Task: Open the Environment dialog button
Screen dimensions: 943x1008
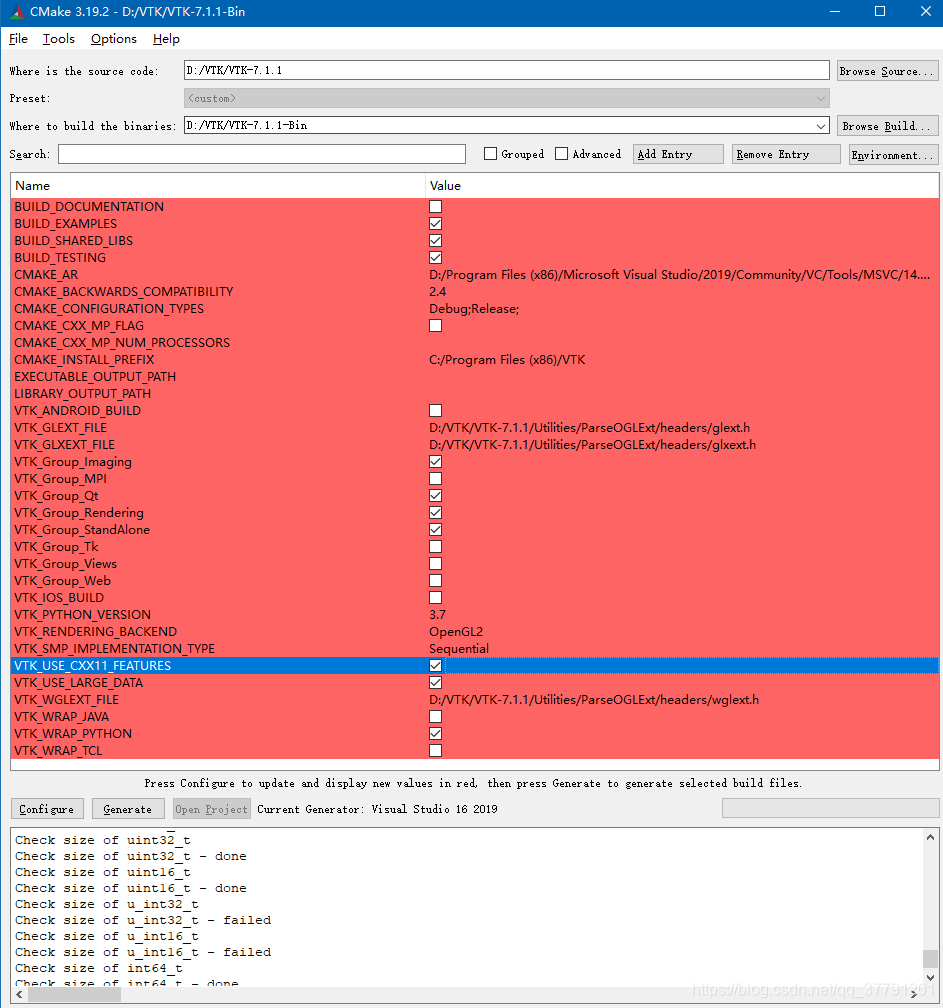Action: [x=894, y=154]
